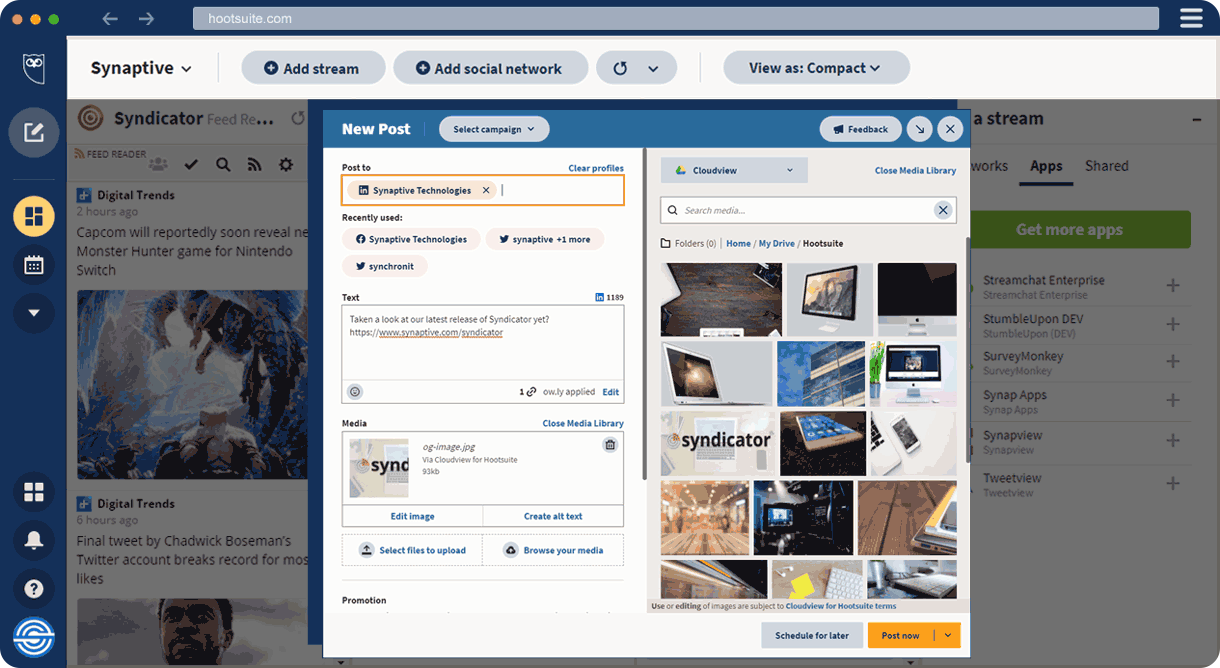1220x668 pixels.
Task: Click Create alt text button
Action: pyautogui.click(x=553, y=516)
